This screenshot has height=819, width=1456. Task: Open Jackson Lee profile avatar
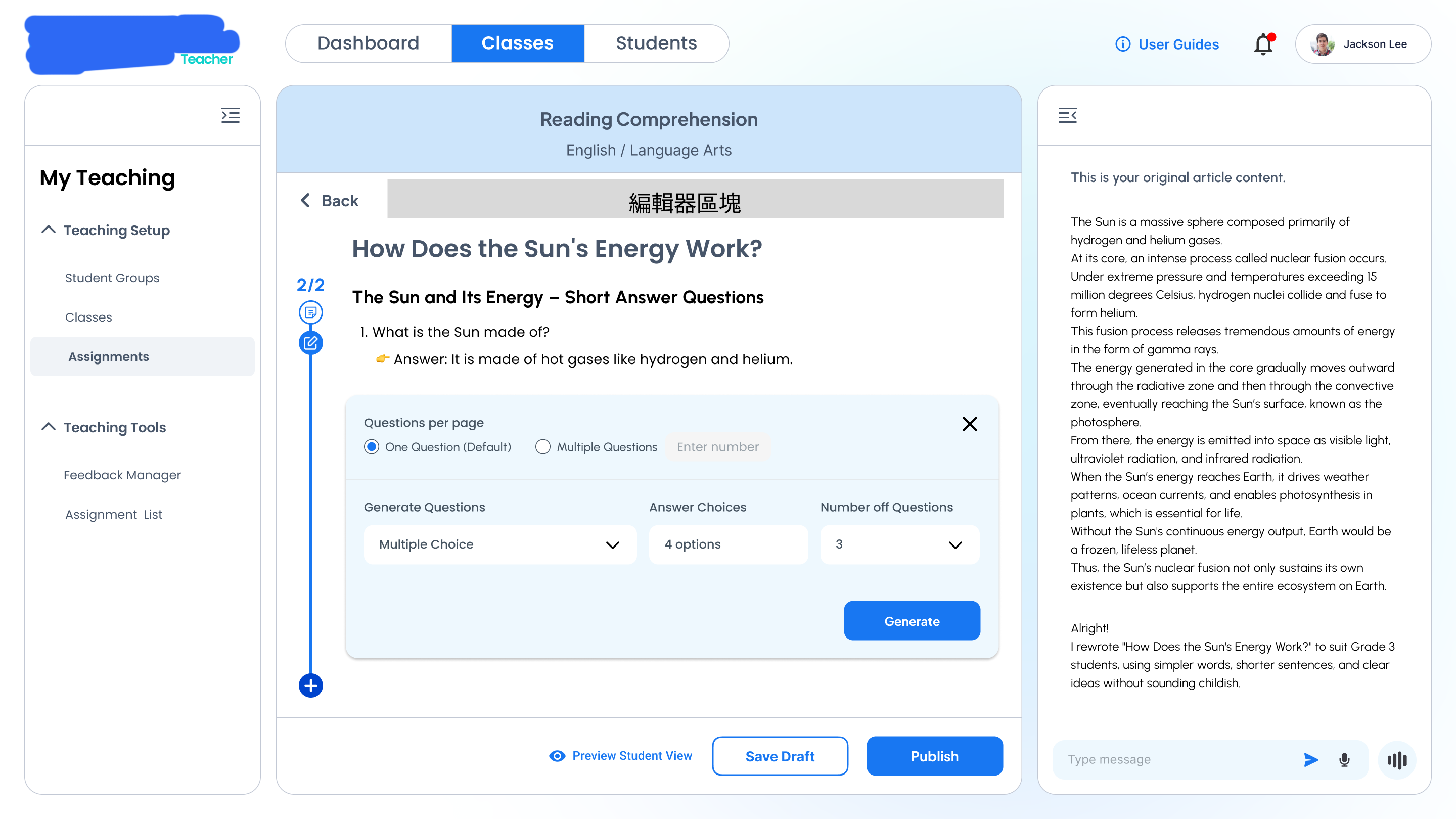click(1322, 44)
